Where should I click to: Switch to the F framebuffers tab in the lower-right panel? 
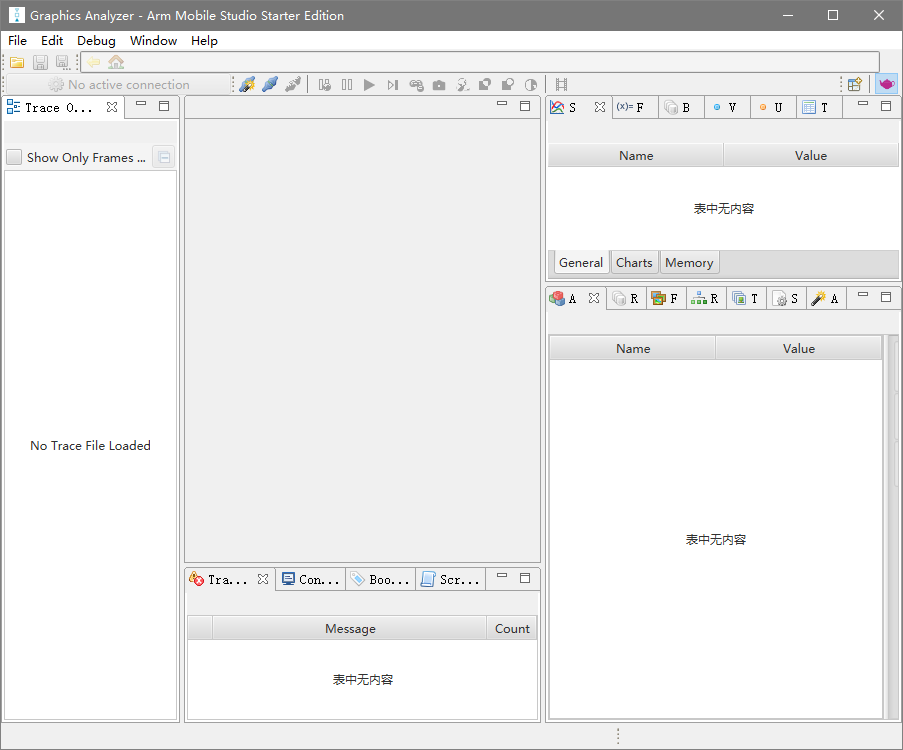(666, 298)
